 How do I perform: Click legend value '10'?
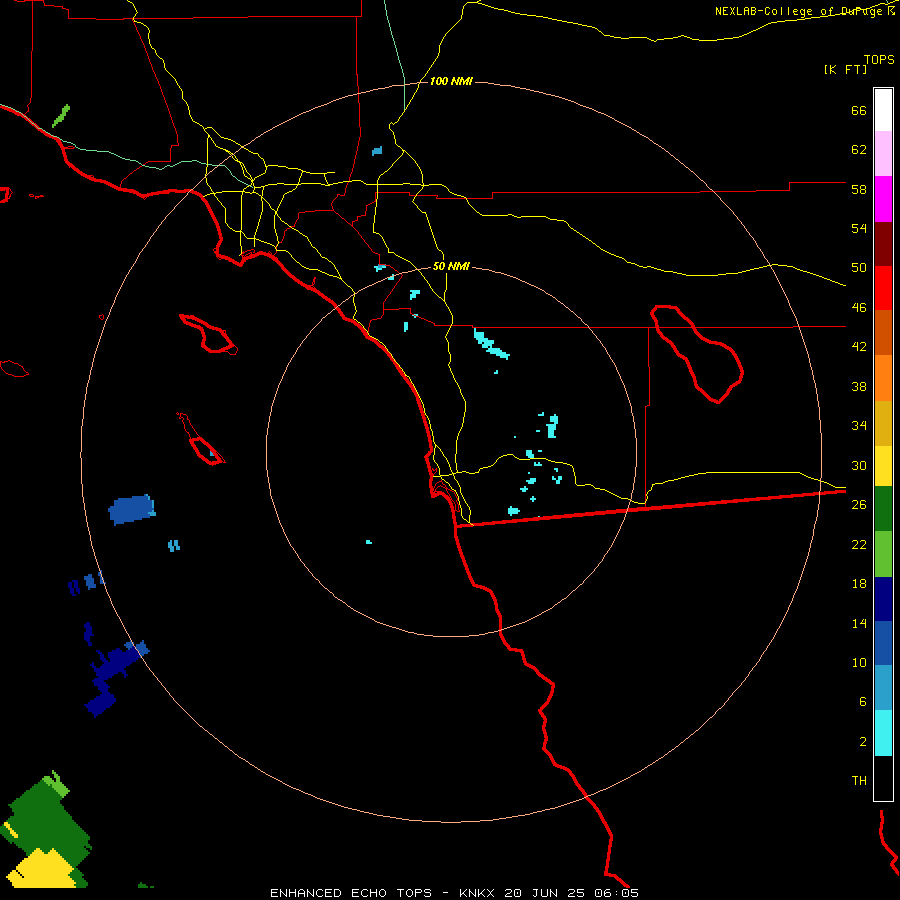[x=859, y=662]
